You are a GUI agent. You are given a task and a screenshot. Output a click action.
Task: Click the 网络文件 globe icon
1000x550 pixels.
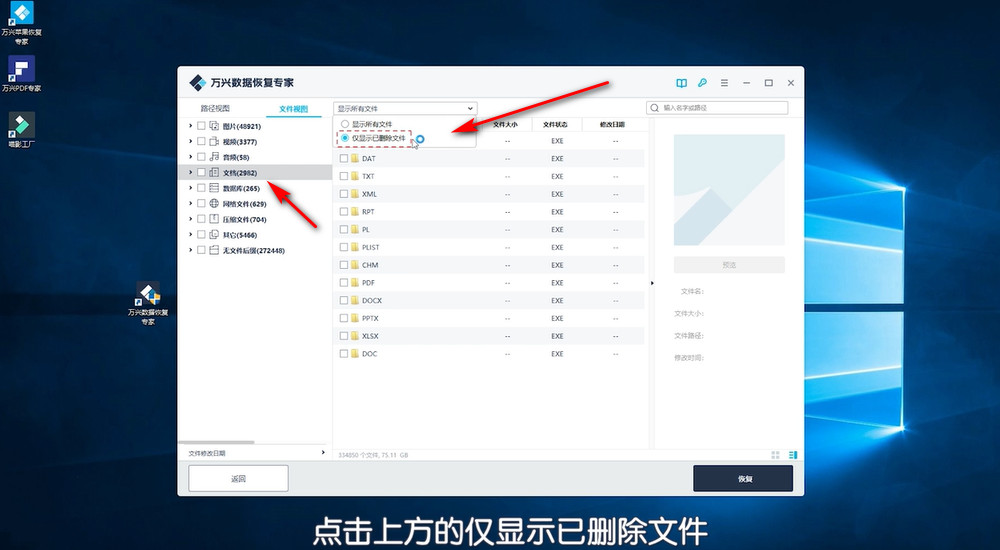(214, 204)
